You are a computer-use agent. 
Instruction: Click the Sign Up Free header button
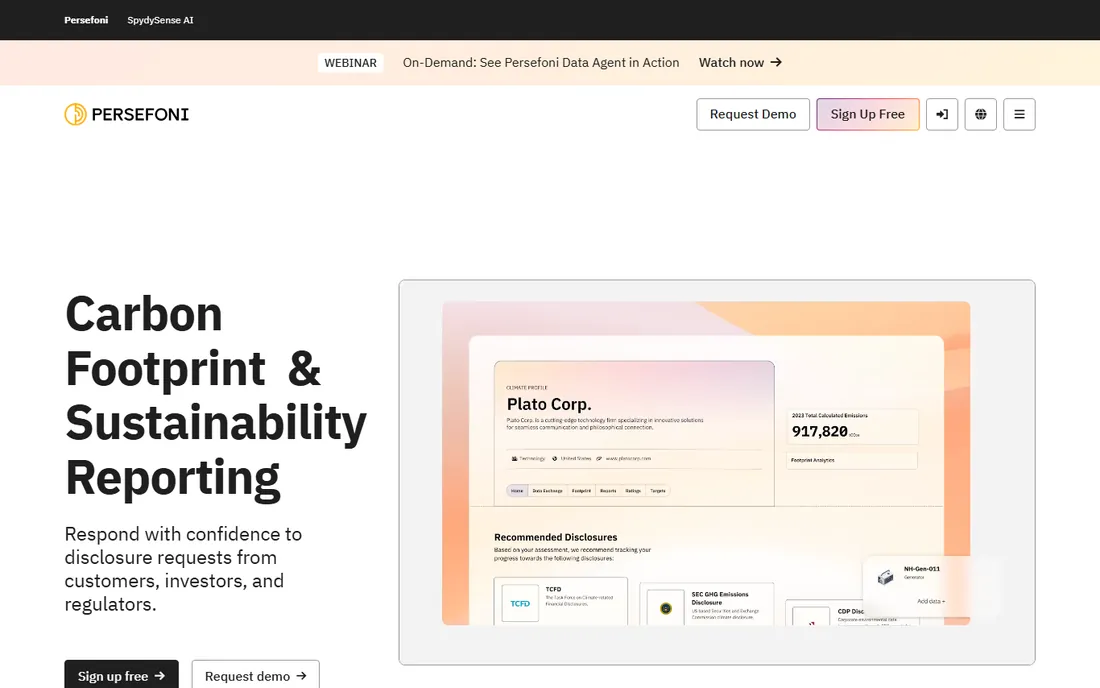tap(867, 114)
